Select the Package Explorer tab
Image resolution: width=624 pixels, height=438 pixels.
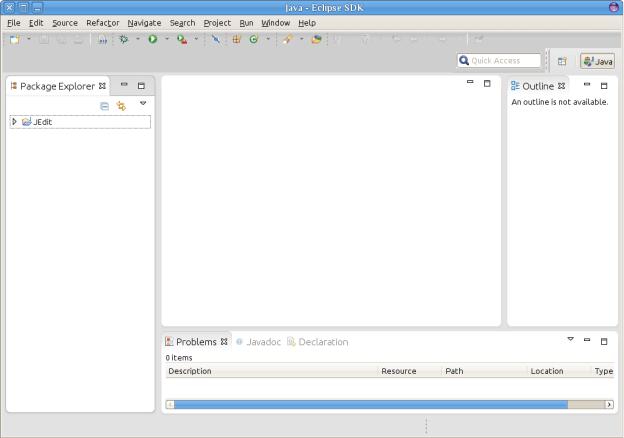tap(57, 86)
